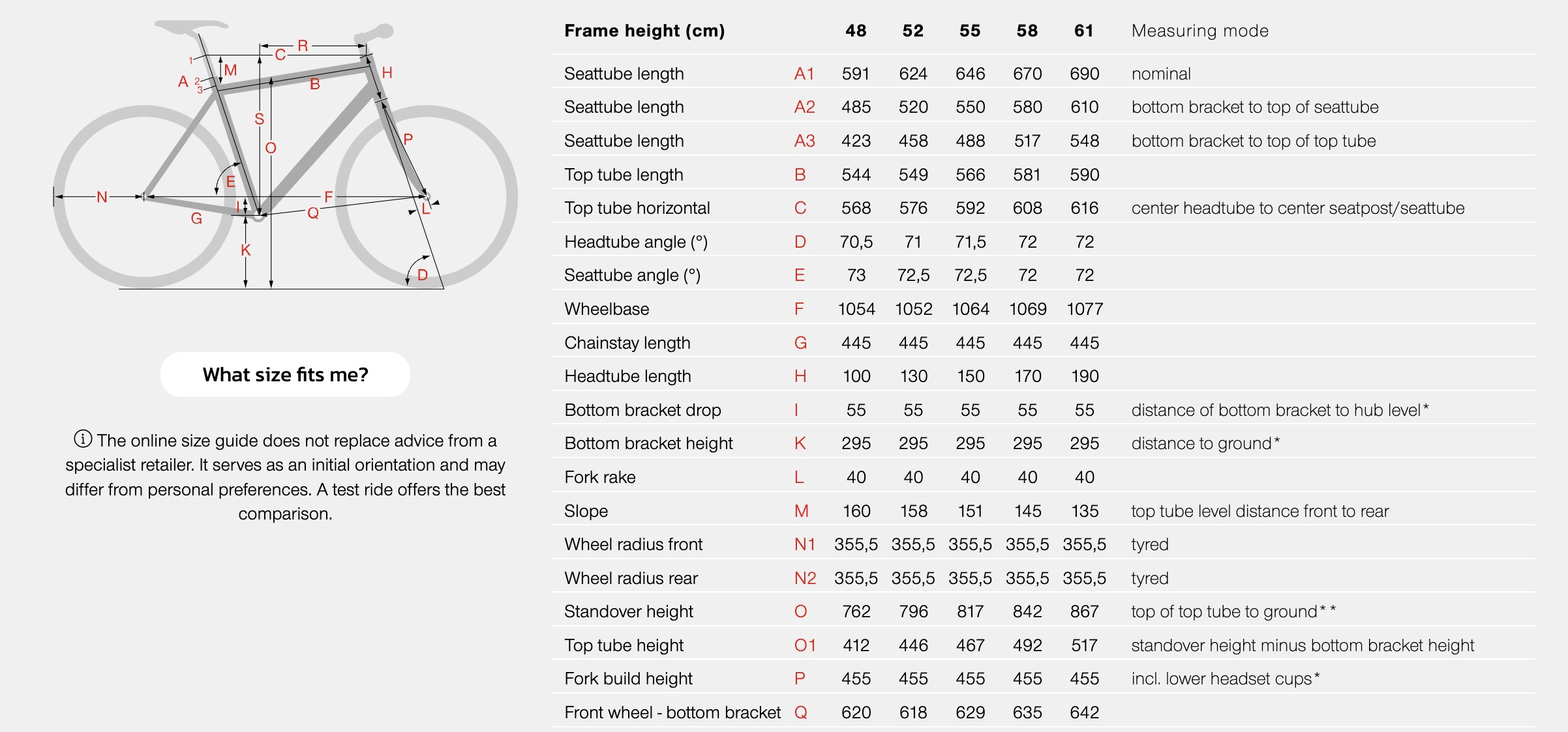Click the front wheel in the bike diagram

(x=427, y=197)
